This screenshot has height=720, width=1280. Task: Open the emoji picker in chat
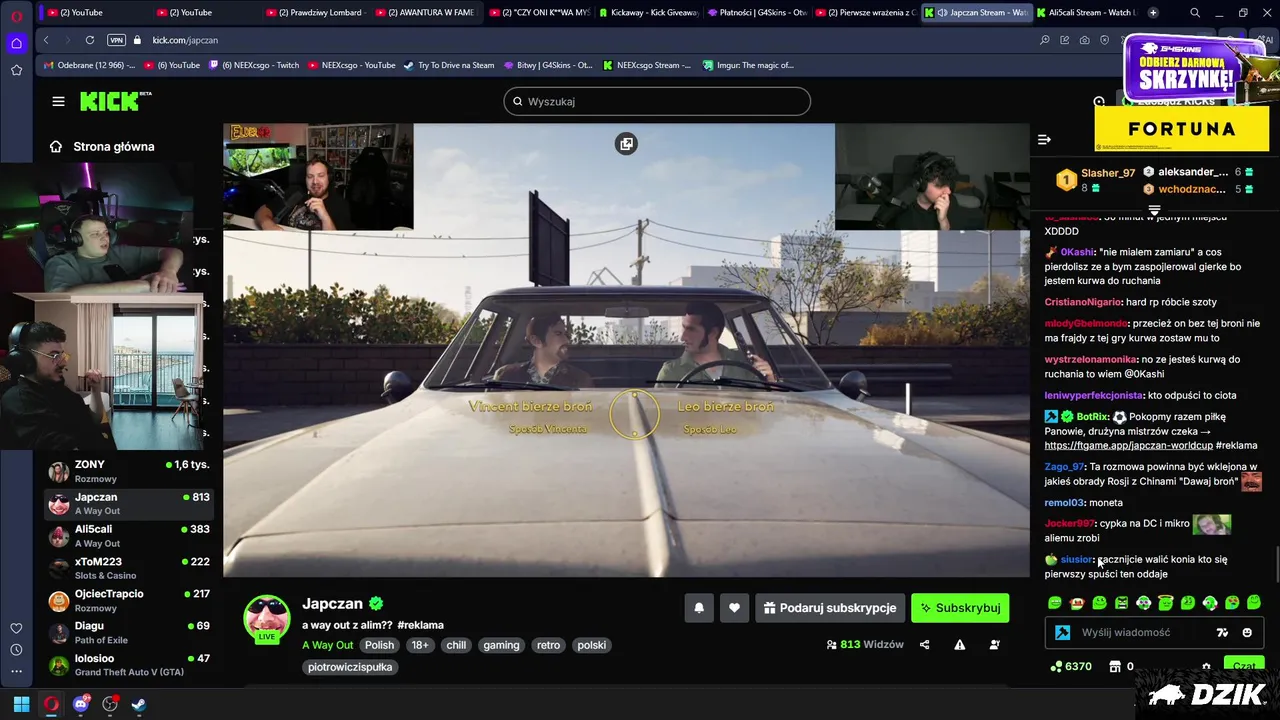1247,633
